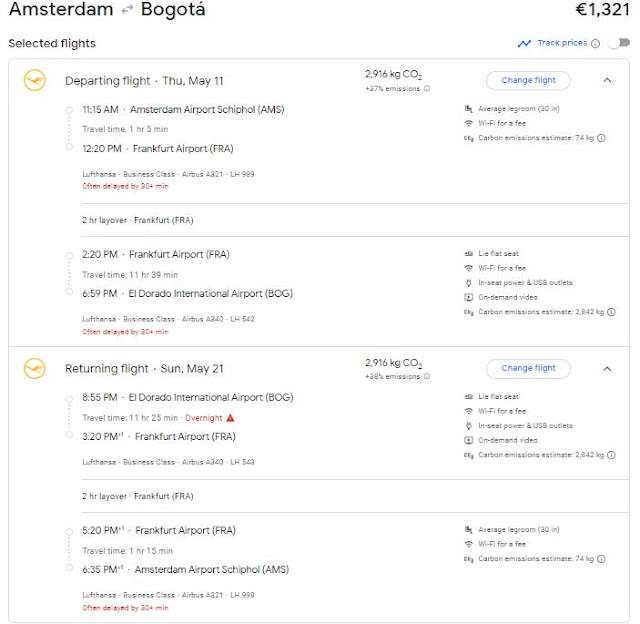Click the +37% emissions info icon
Image resolution: width=640 pixels, height=624 pixels.
(427, 89)
